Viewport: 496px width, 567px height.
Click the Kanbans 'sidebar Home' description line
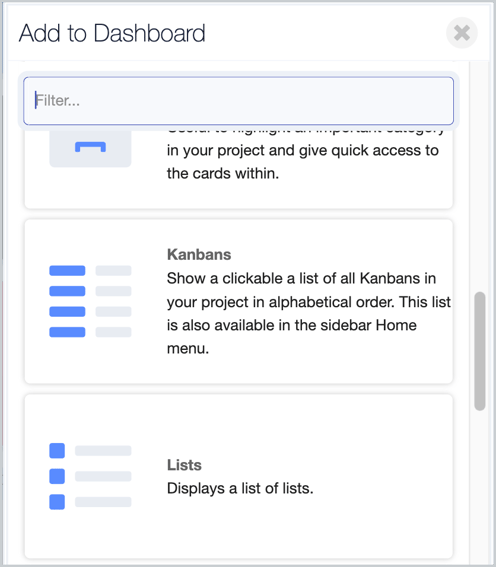(x=292, y=325)
